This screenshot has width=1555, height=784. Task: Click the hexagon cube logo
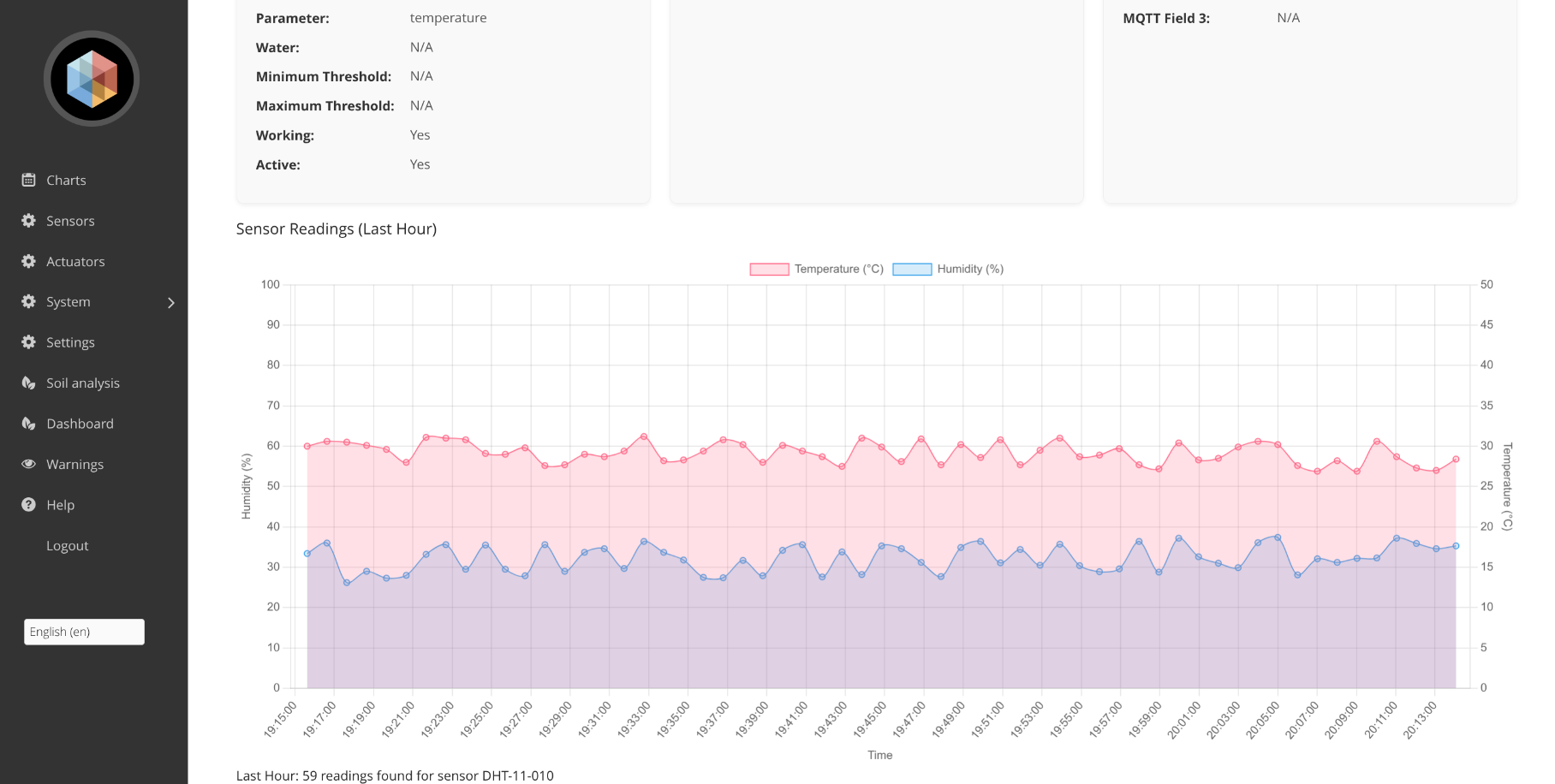[92, 79]
